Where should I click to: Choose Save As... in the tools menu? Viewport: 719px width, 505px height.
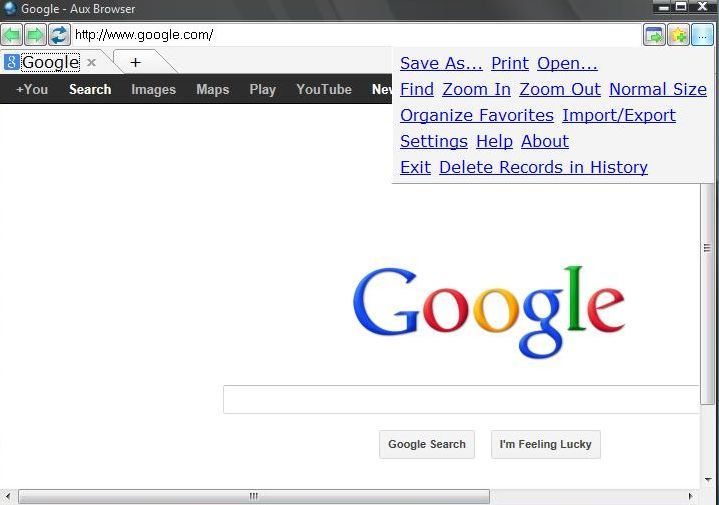coord(441,63)
